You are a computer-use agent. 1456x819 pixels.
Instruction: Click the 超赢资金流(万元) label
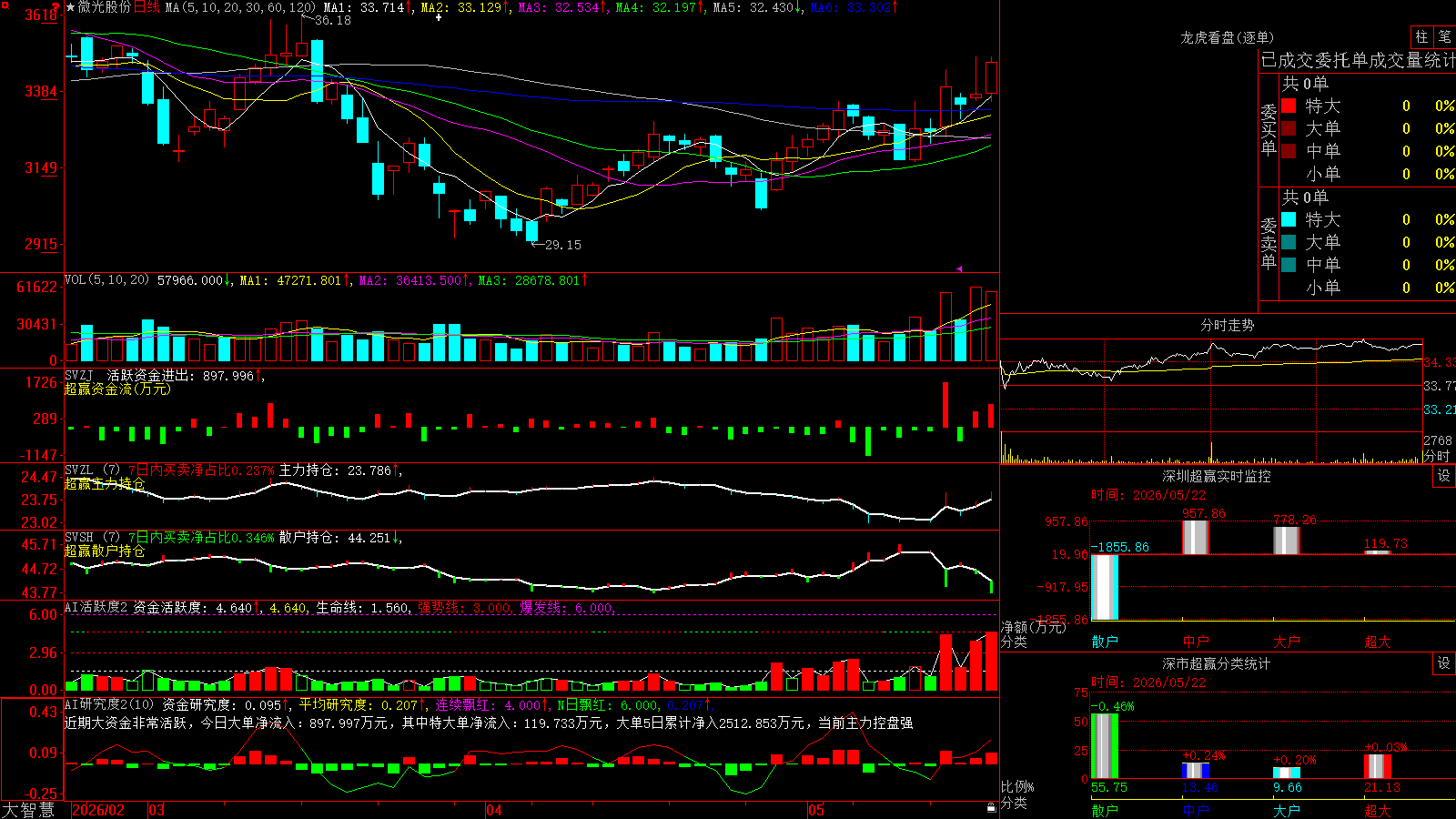point(117,389)
